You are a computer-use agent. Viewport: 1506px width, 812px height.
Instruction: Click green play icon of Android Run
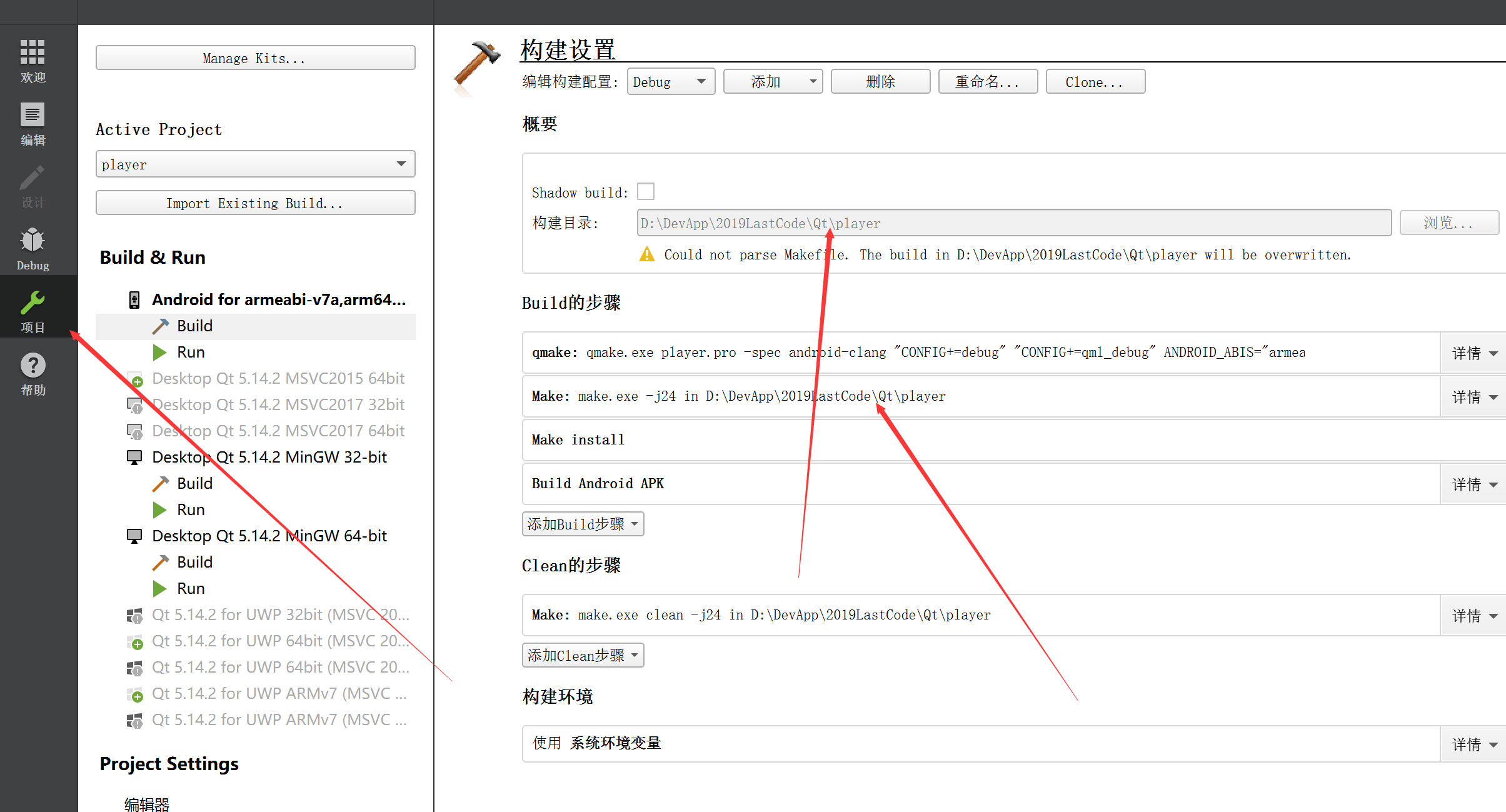[x=160, y=353]
